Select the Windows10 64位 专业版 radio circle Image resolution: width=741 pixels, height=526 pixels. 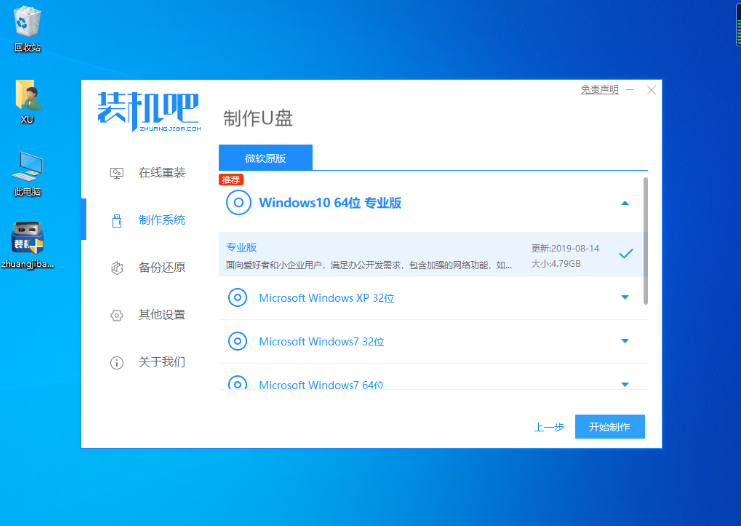(x=238, y=203)
